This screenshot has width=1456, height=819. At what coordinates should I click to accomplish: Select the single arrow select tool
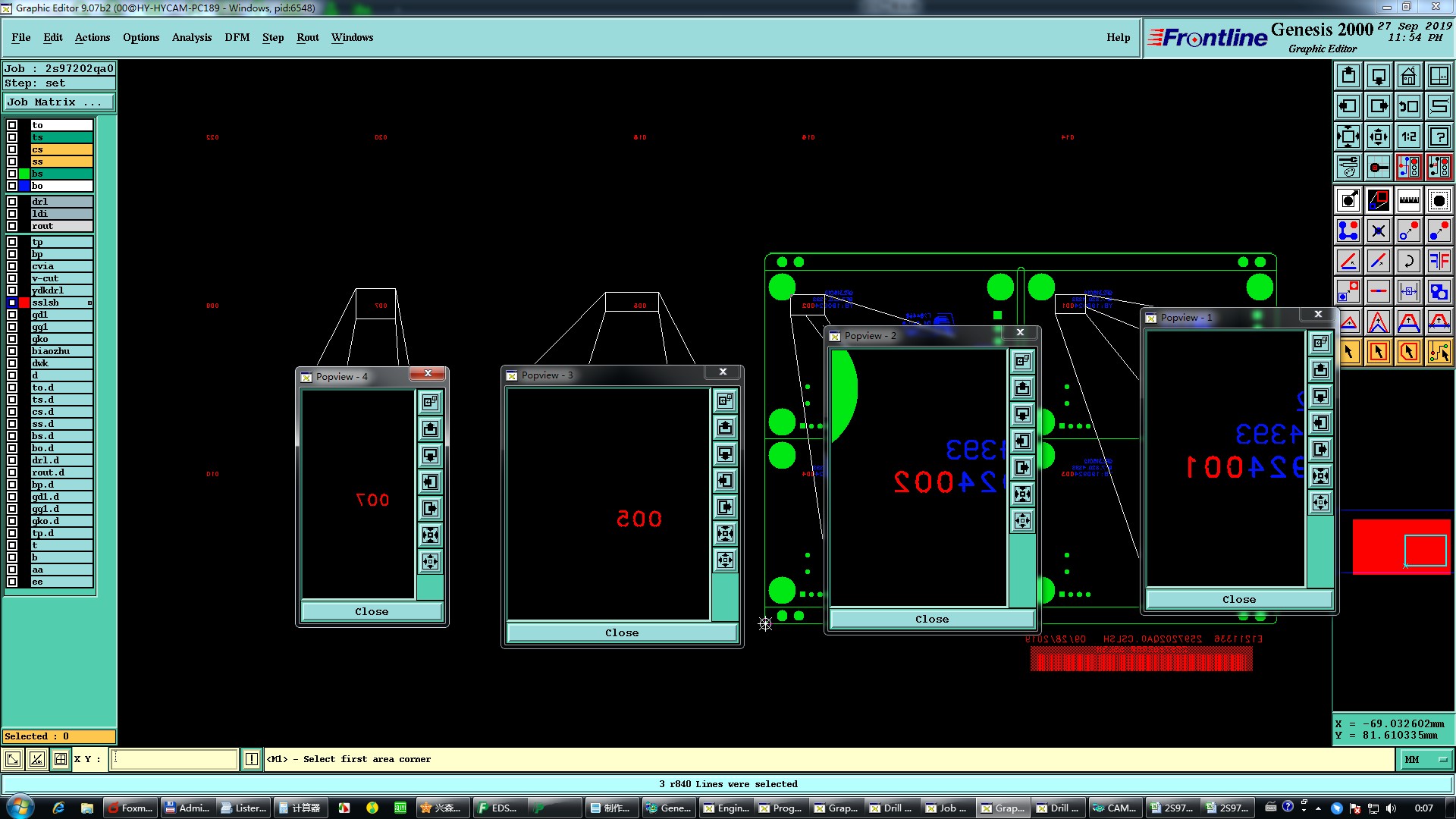[1348, 352]
